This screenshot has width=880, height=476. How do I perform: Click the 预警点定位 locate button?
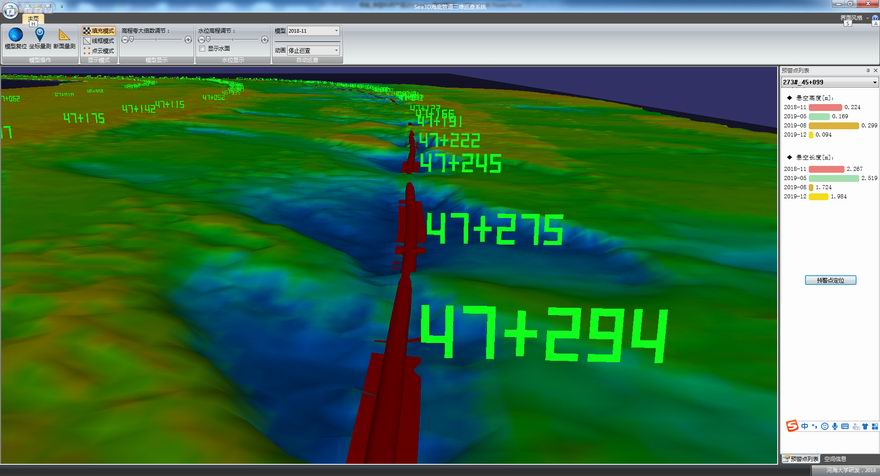(830, 280)
